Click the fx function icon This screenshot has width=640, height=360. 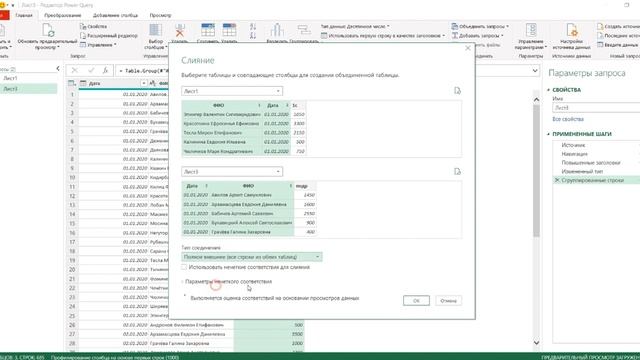[105, 71]
